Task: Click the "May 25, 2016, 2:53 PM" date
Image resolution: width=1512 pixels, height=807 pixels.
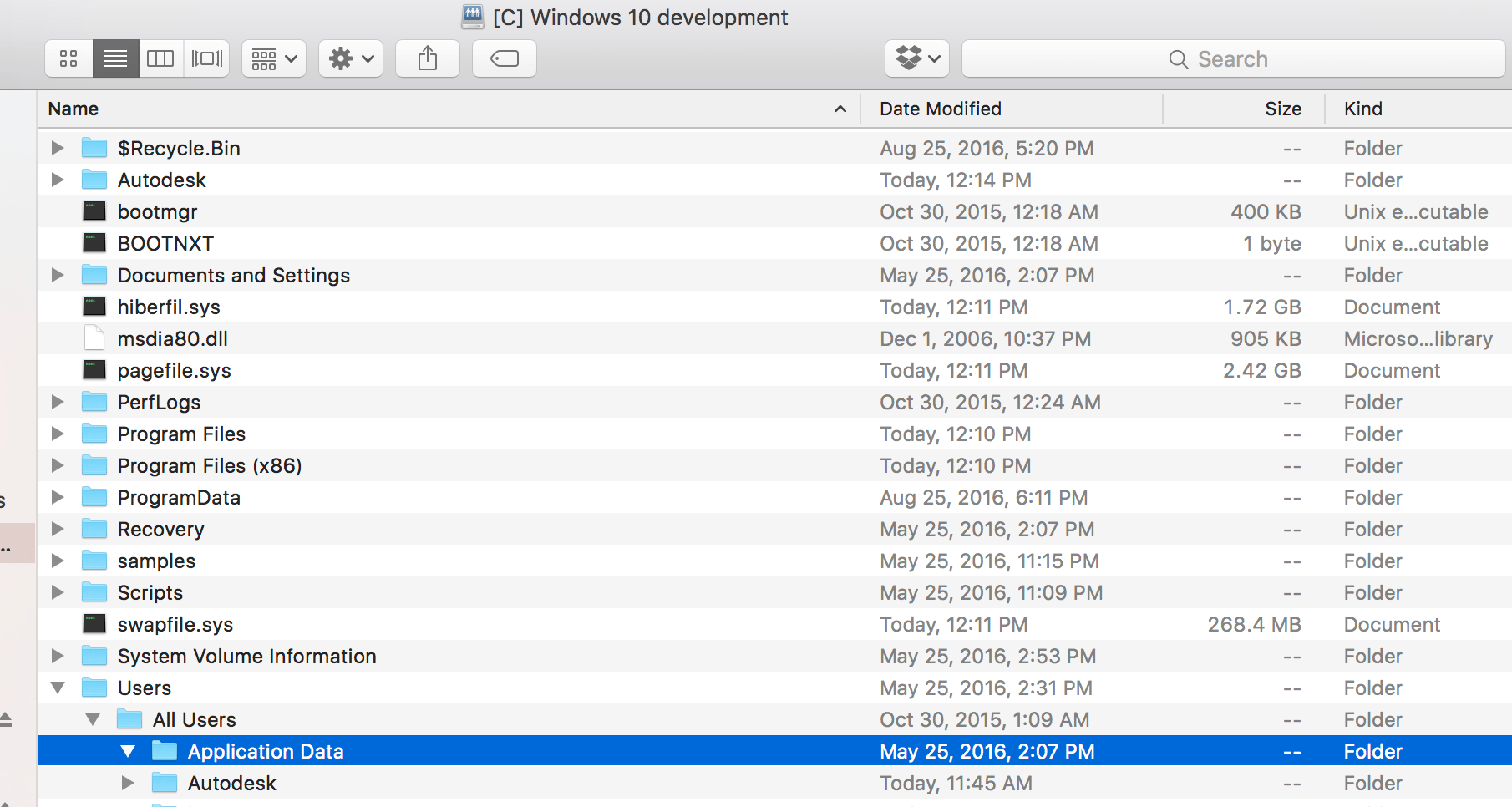Action: (988, 656)
